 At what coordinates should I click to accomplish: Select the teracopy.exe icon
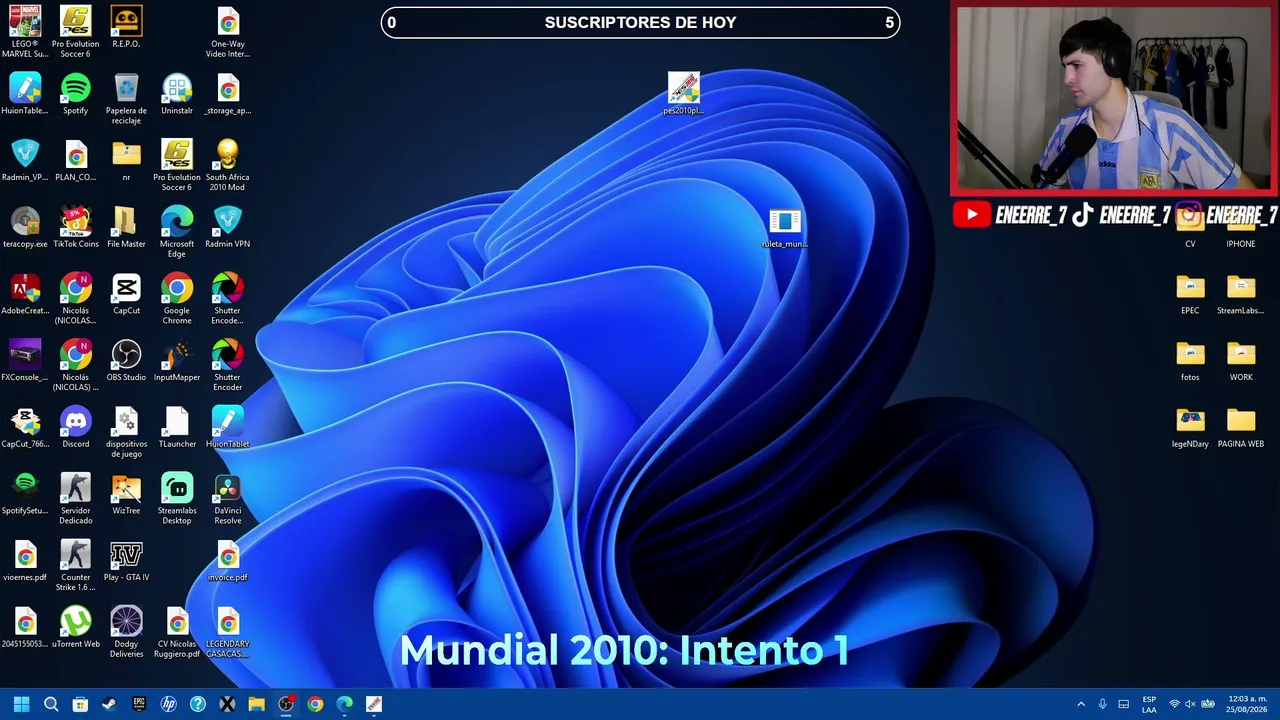coord(25,228)
